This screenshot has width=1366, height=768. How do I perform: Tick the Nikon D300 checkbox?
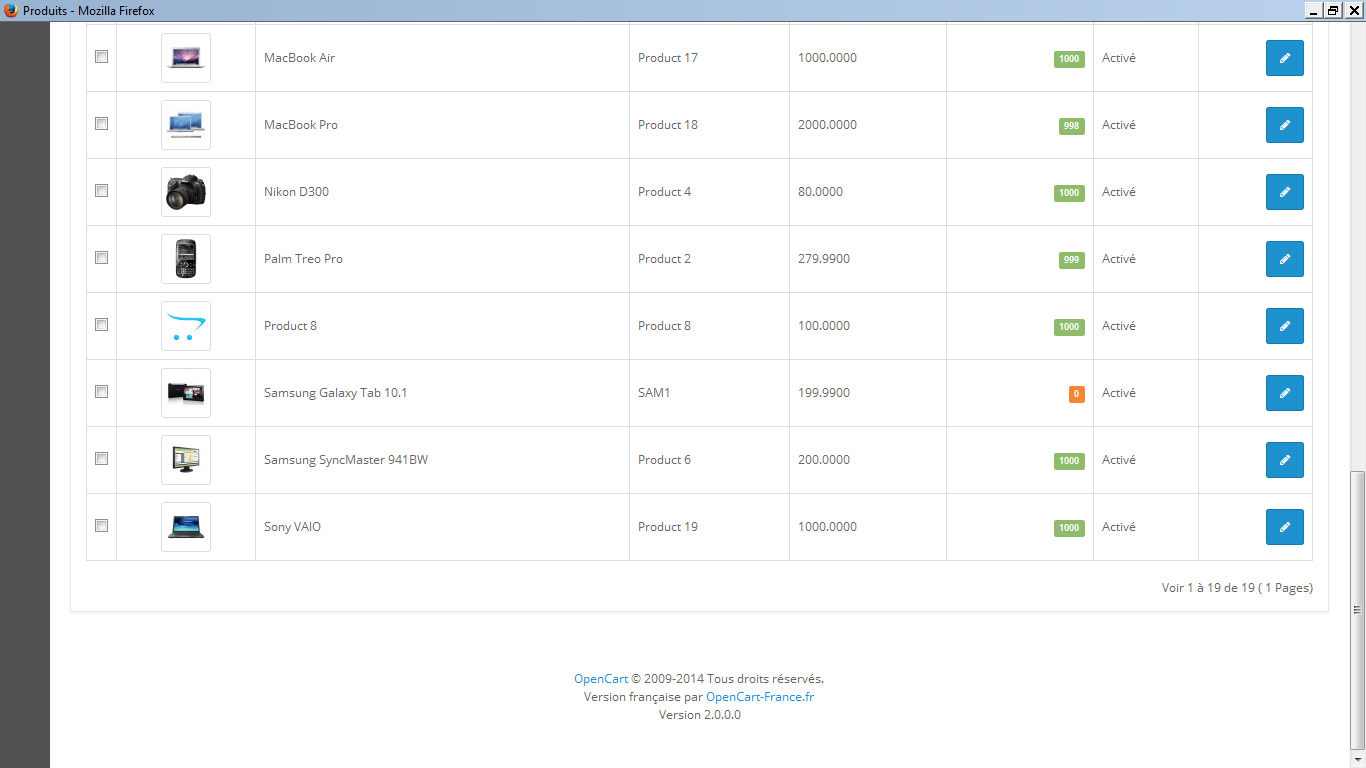(x=101, y=191)
